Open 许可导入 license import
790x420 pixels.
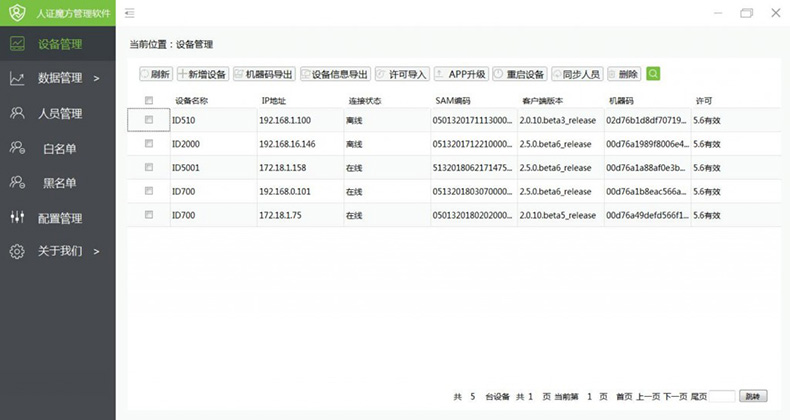pyautogui.click(x=402, y=74)
